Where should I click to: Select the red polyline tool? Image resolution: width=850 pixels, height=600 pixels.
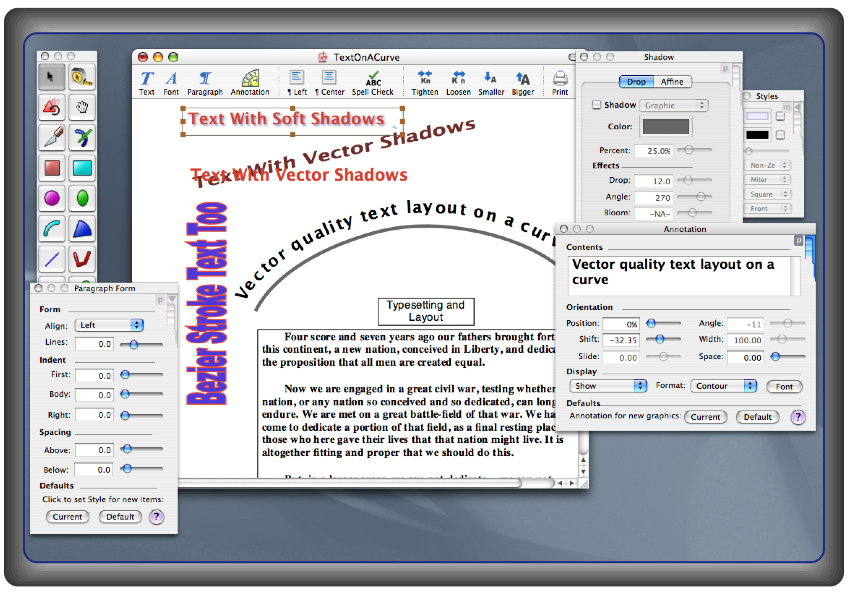(82, 259)
